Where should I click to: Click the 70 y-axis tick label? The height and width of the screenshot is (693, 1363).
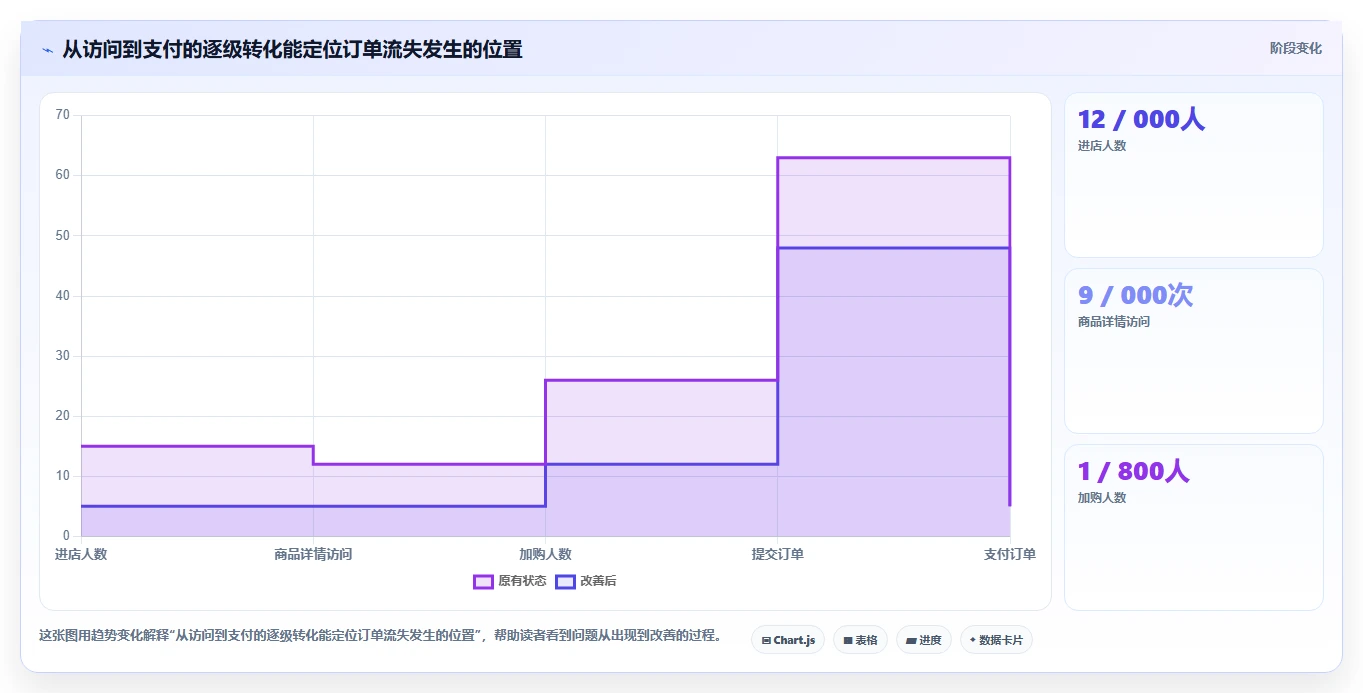point(62,115)
